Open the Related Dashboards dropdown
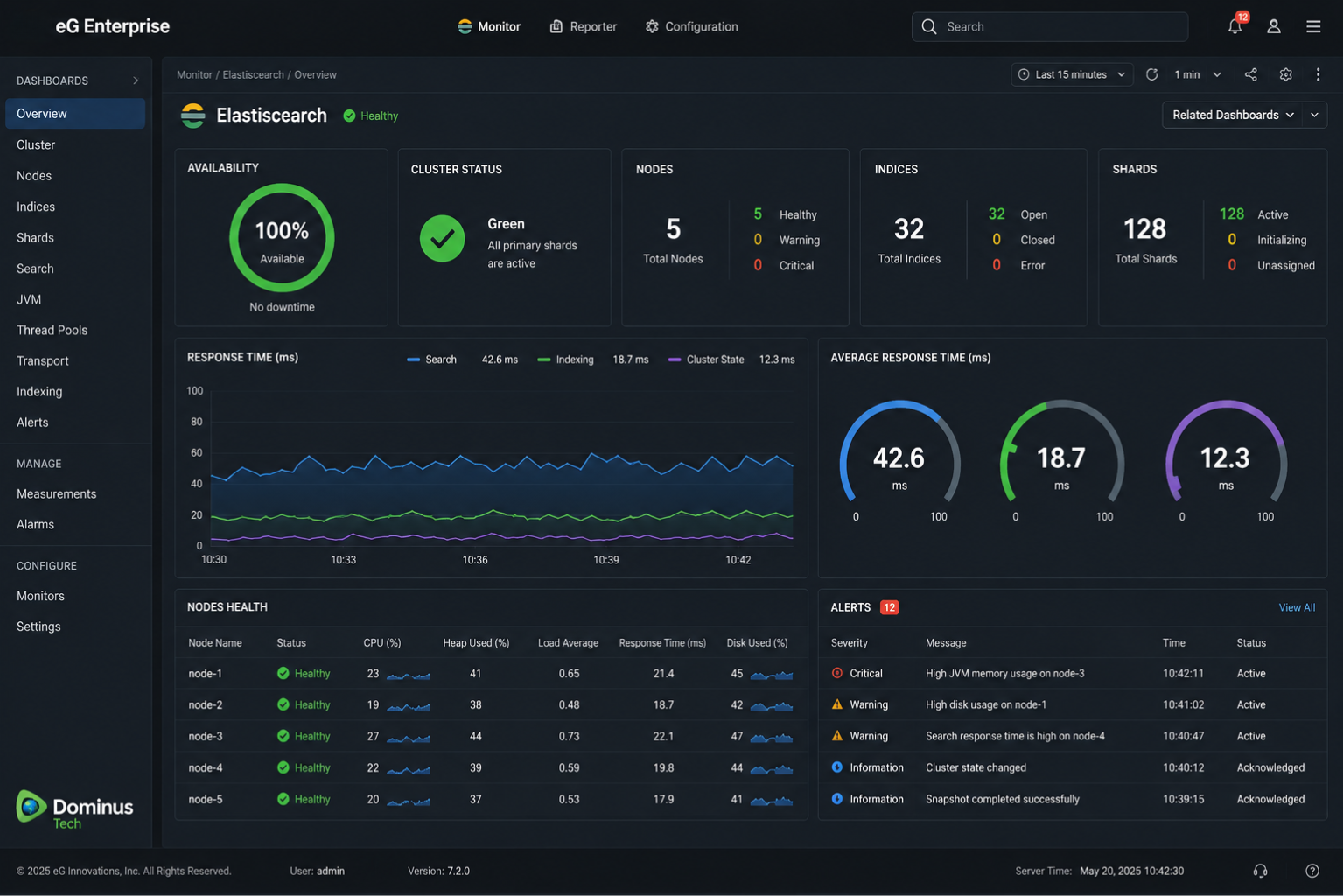Viewport: 1343px width, 896px height. tap(1232, 115)
